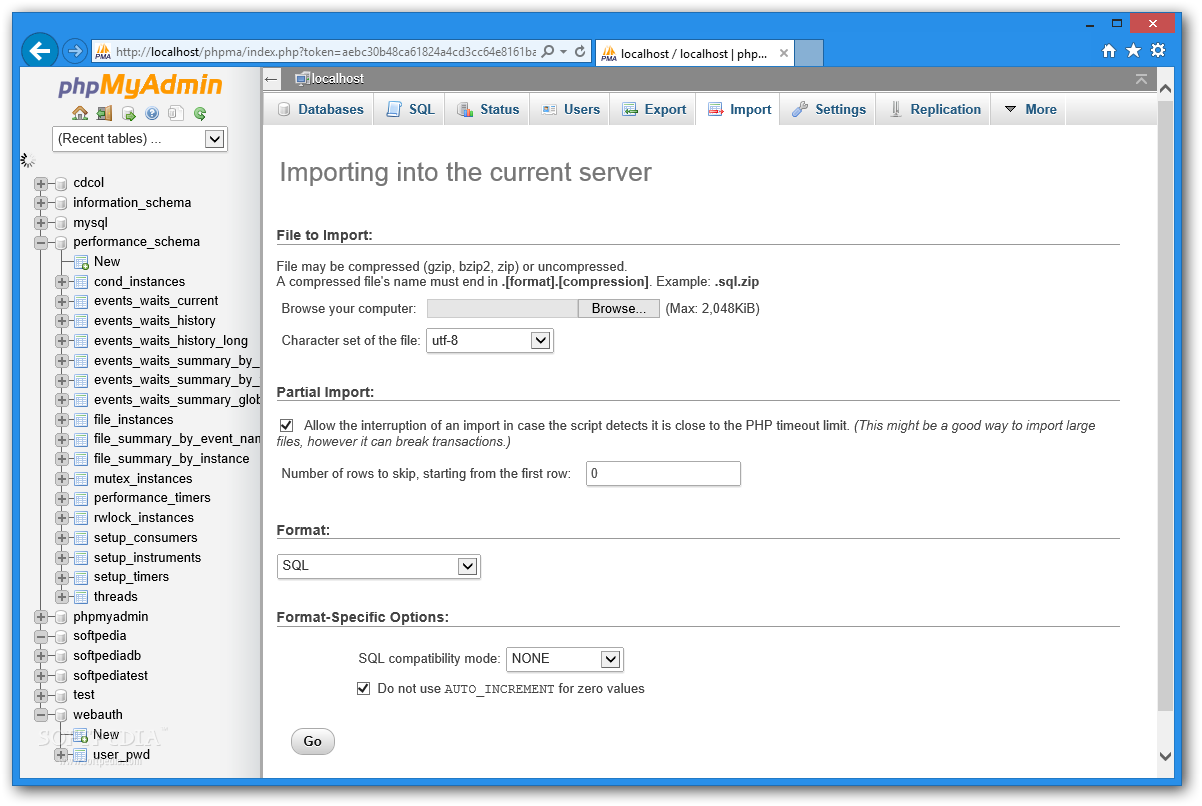This screenshot has height=806, width=1202.
Task: Open address bar autocomplete dropdown arrow
Action: click(564, 51)
